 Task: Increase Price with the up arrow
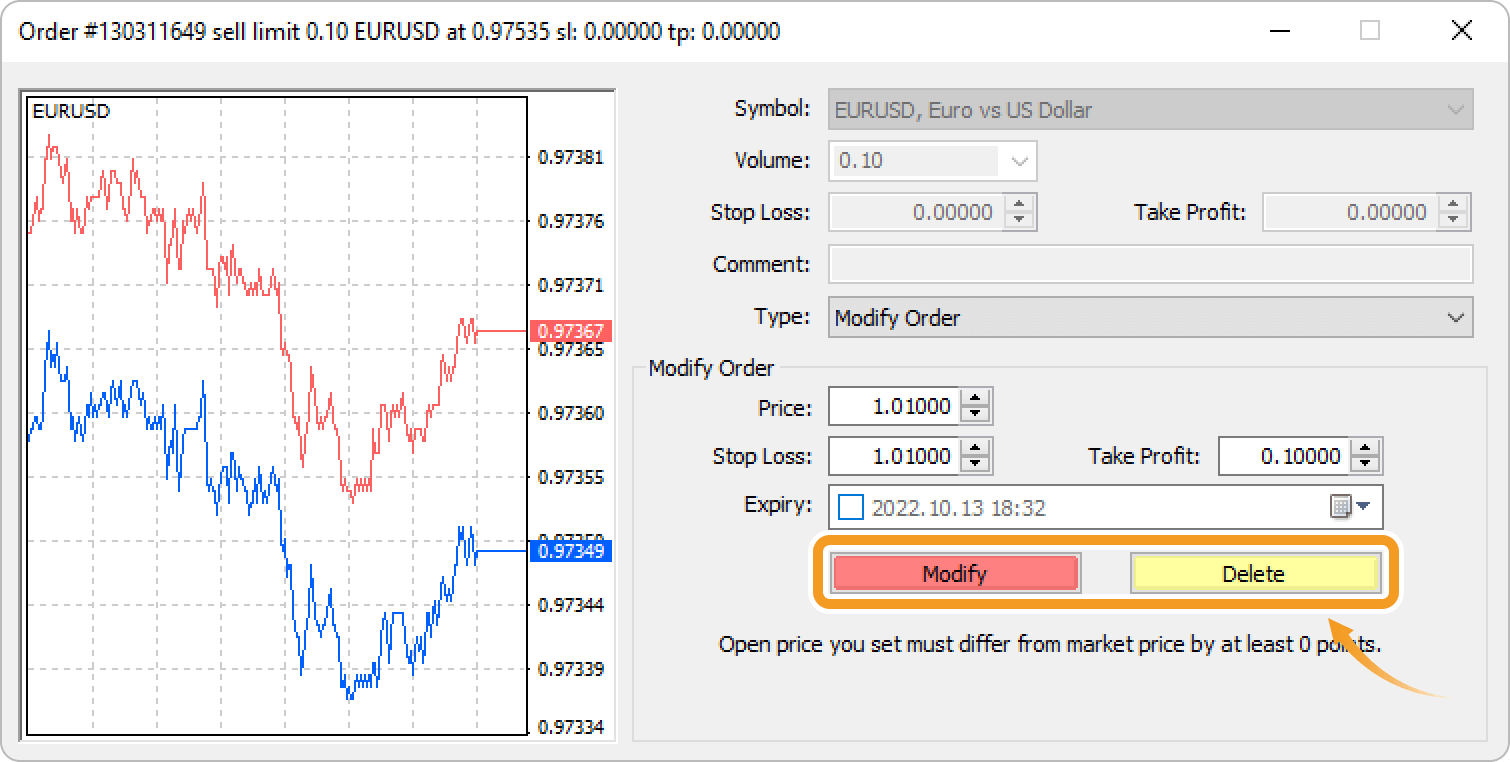coord(976,397)
